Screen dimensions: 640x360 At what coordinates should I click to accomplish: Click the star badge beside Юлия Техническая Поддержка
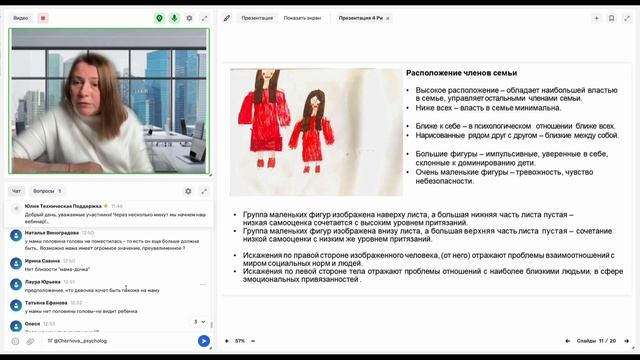pos(106,206)
